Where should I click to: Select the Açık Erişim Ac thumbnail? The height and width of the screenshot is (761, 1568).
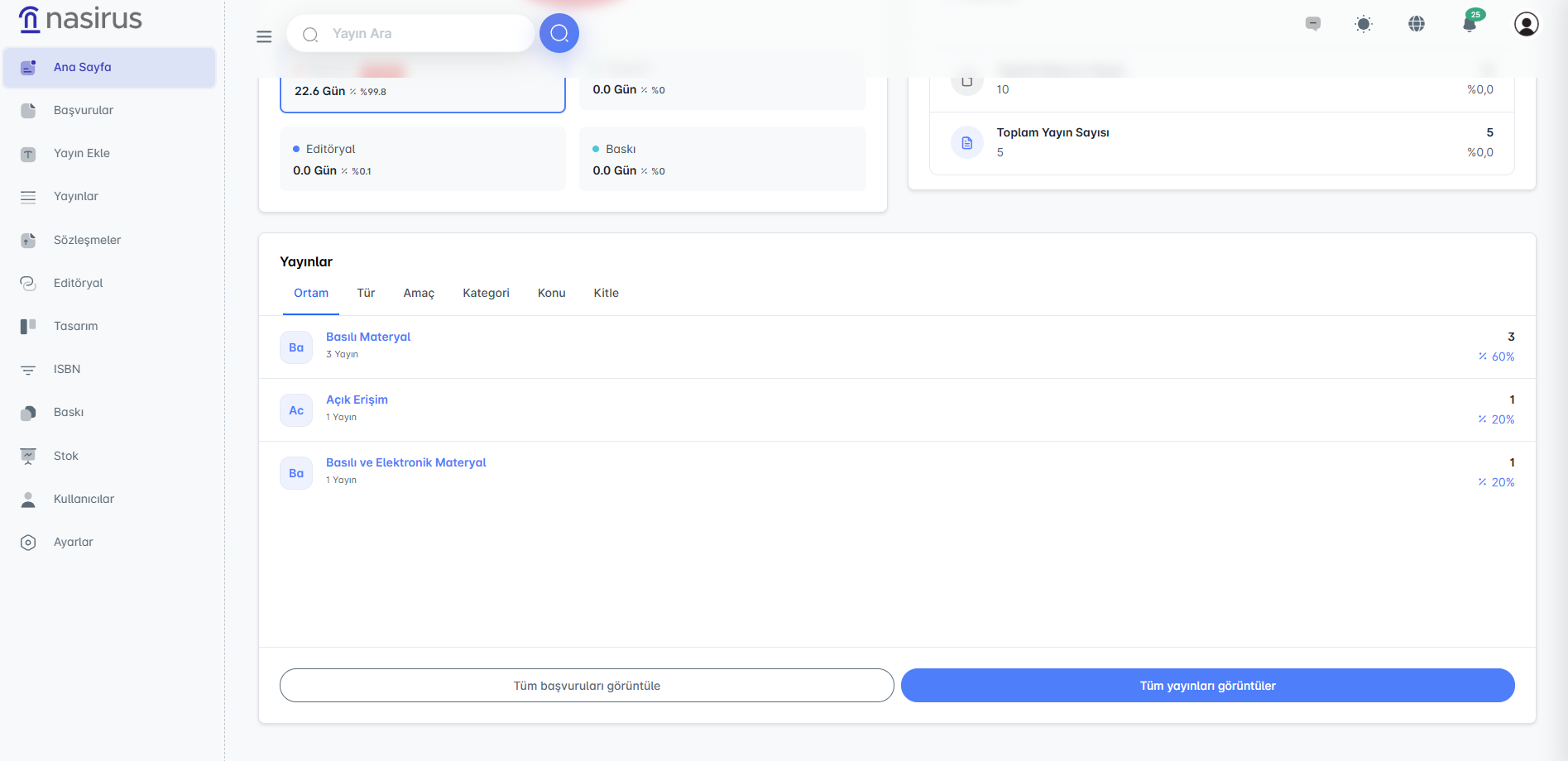(296, 410)
